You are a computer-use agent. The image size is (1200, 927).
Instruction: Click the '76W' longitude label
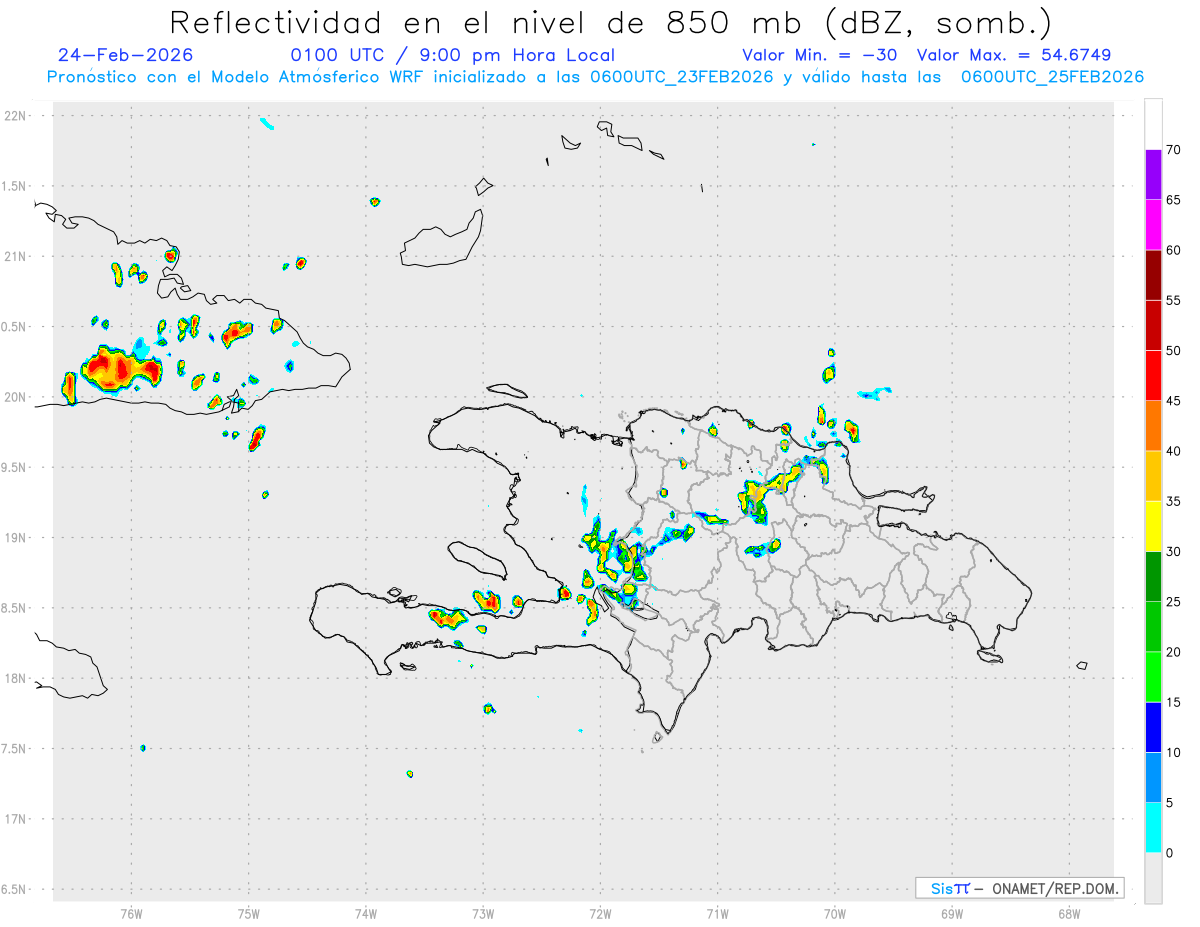[131, 913]
